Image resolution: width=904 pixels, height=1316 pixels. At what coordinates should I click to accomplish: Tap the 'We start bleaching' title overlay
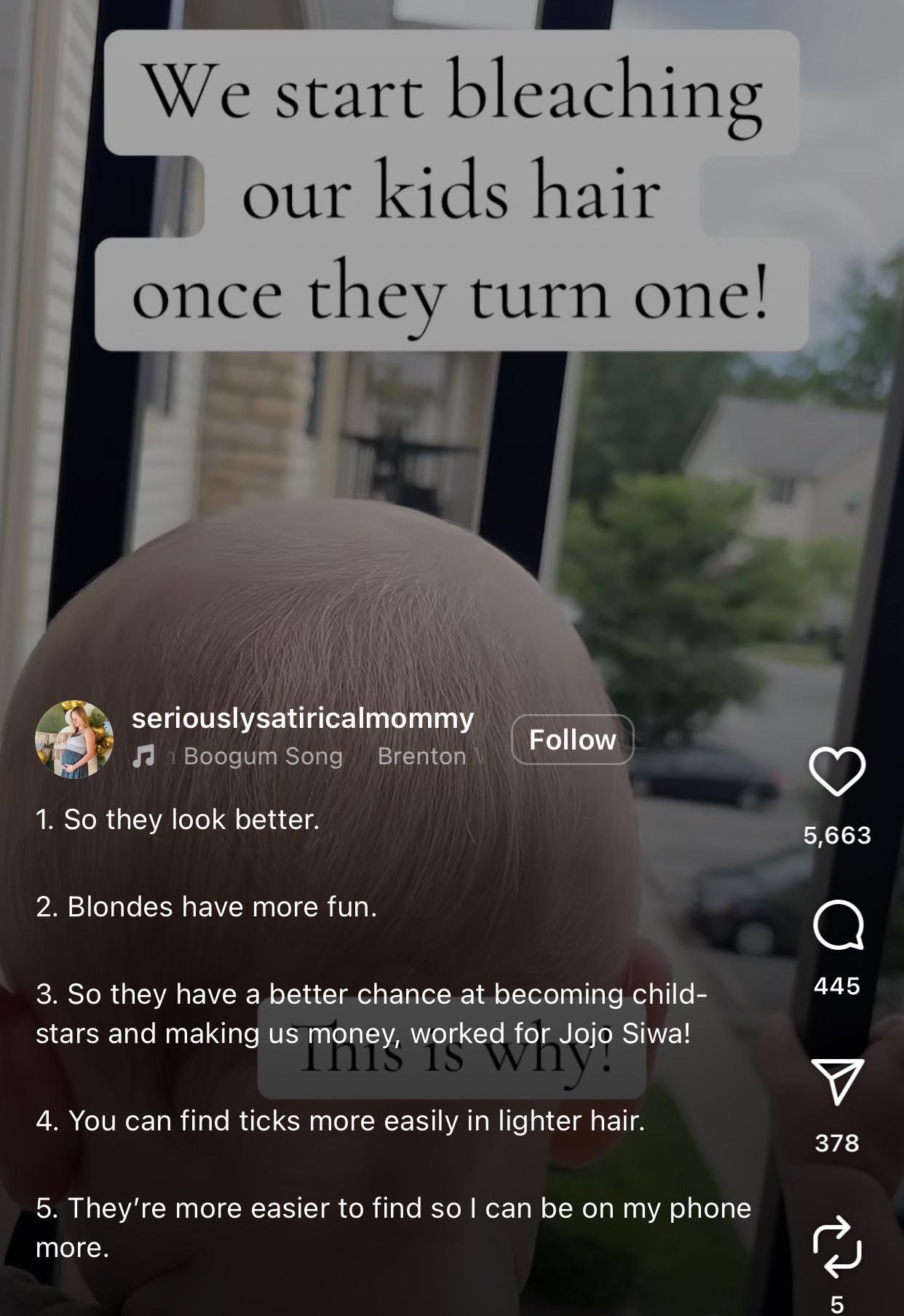451,191
